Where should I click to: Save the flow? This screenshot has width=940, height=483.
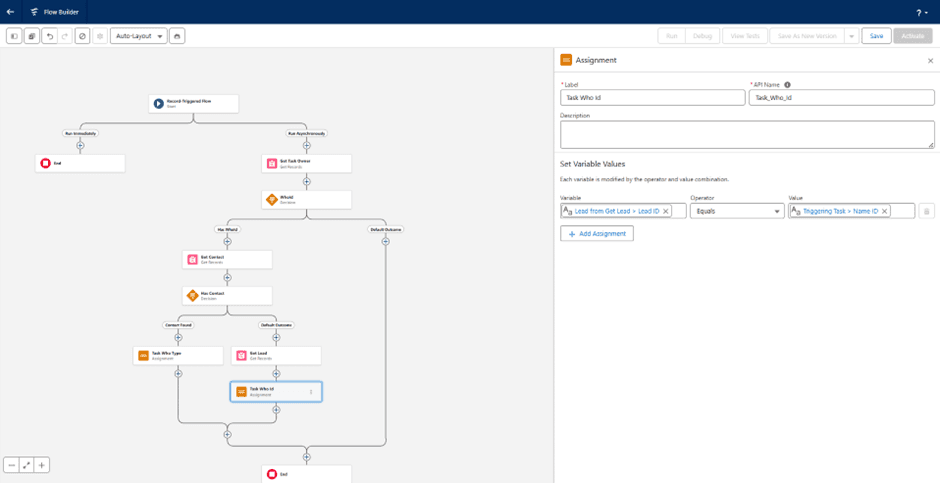click(x=876, y=36)
